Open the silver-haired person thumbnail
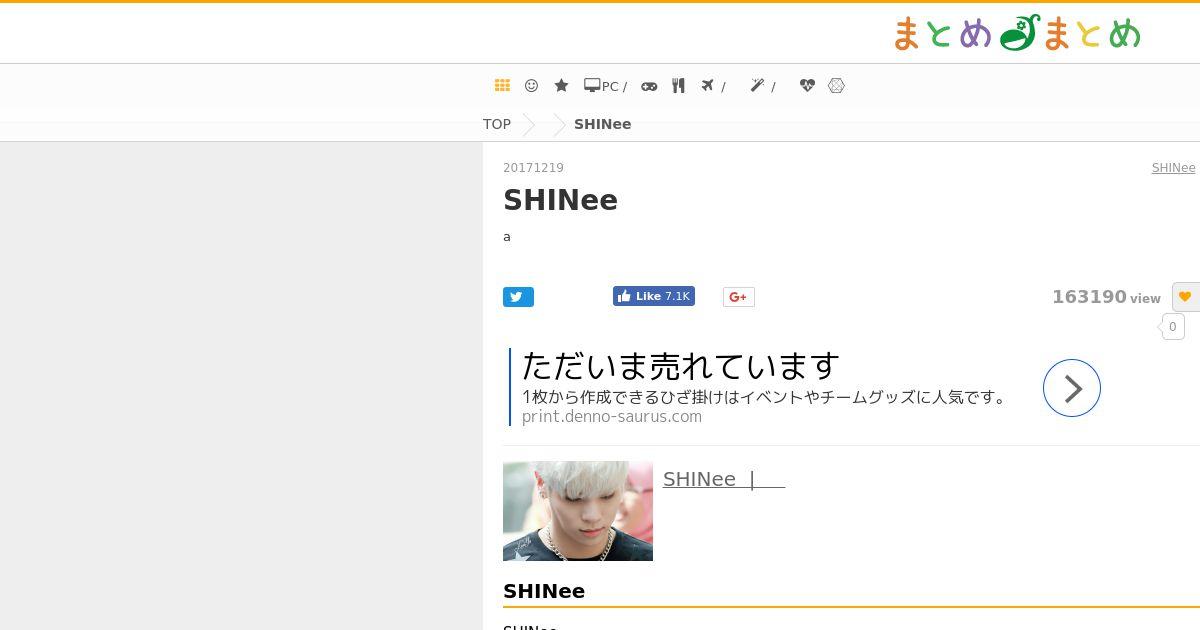 pos(578,511)
